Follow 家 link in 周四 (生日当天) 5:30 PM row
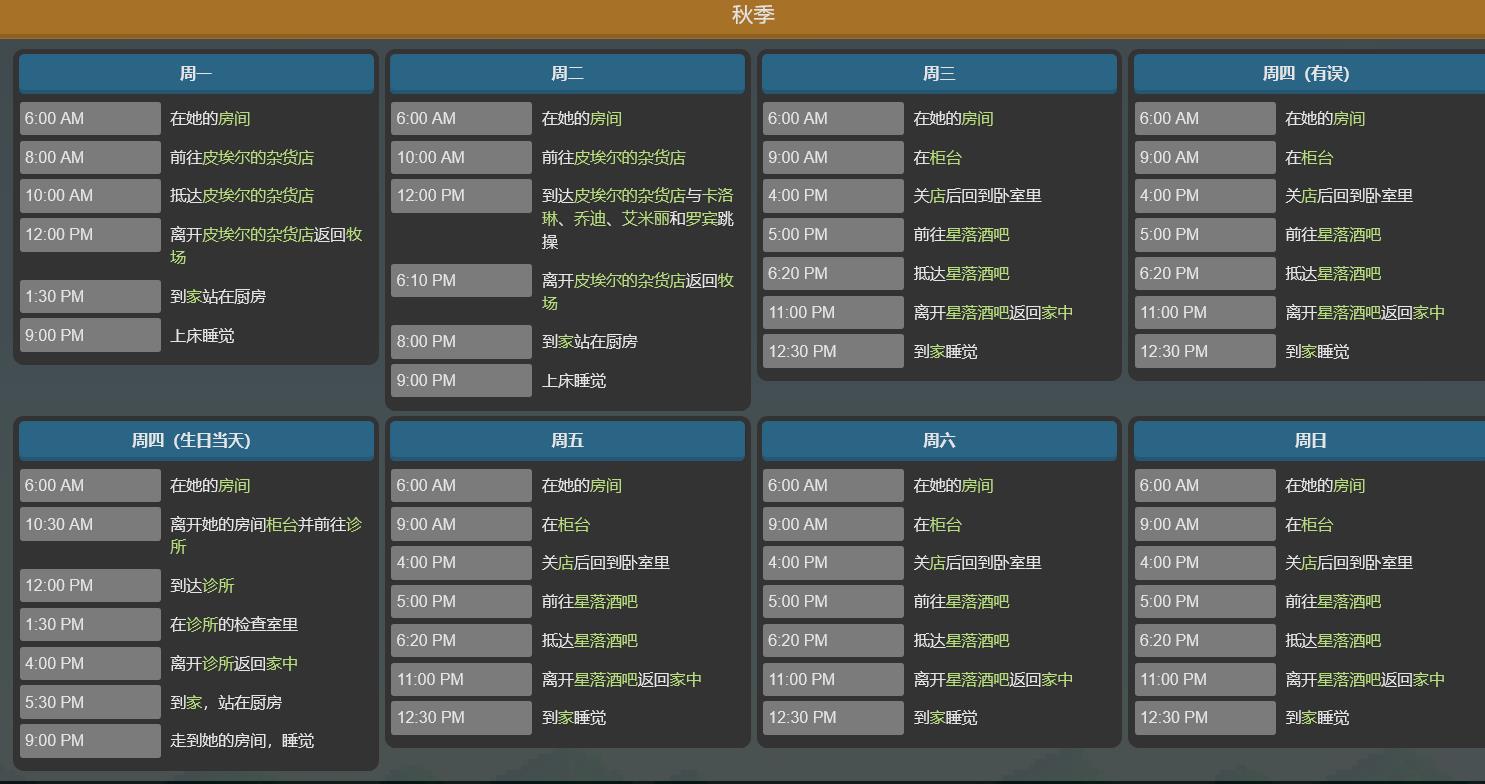The height and width of the screenshot is (784, 1485). pos(194,702)
